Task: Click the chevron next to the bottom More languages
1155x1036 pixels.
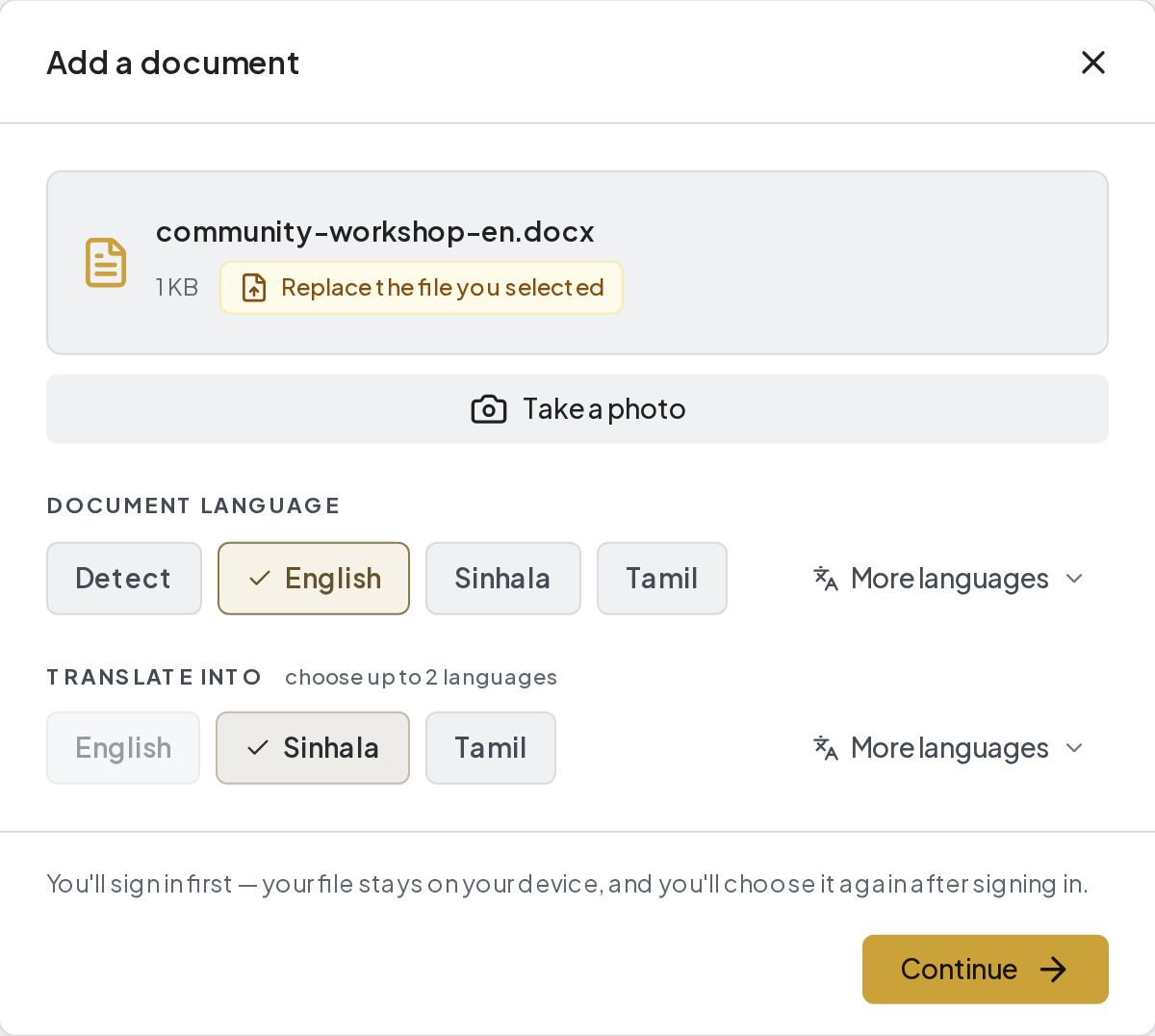Action: (x=1075, y=748)
